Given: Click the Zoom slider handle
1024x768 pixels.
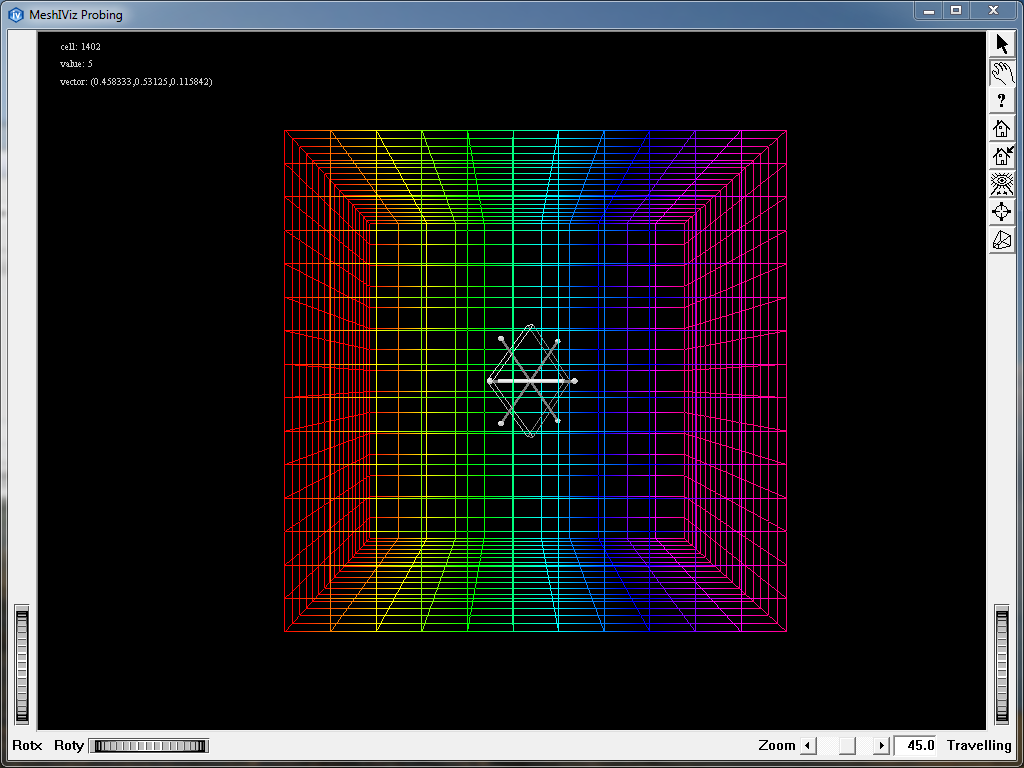Looking at the screenshot, I should 847,745.
